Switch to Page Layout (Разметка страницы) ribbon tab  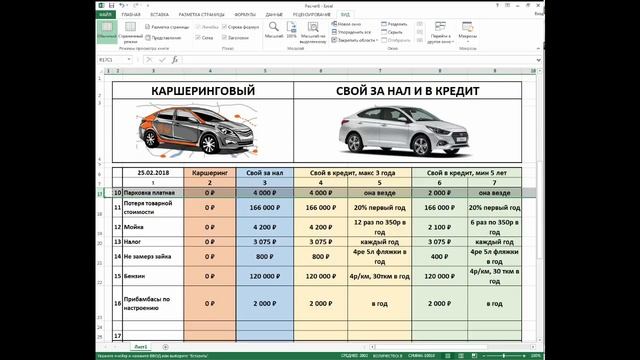coord(202,15)
